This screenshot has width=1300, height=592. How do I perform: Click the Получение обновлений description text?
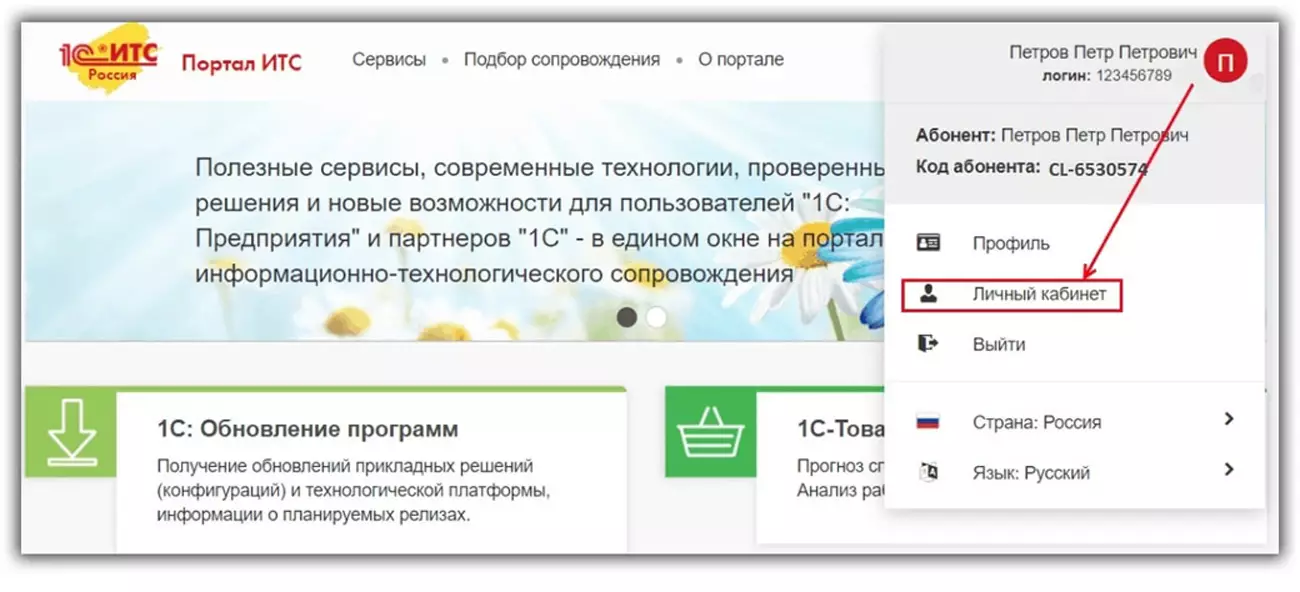[354, 491]
